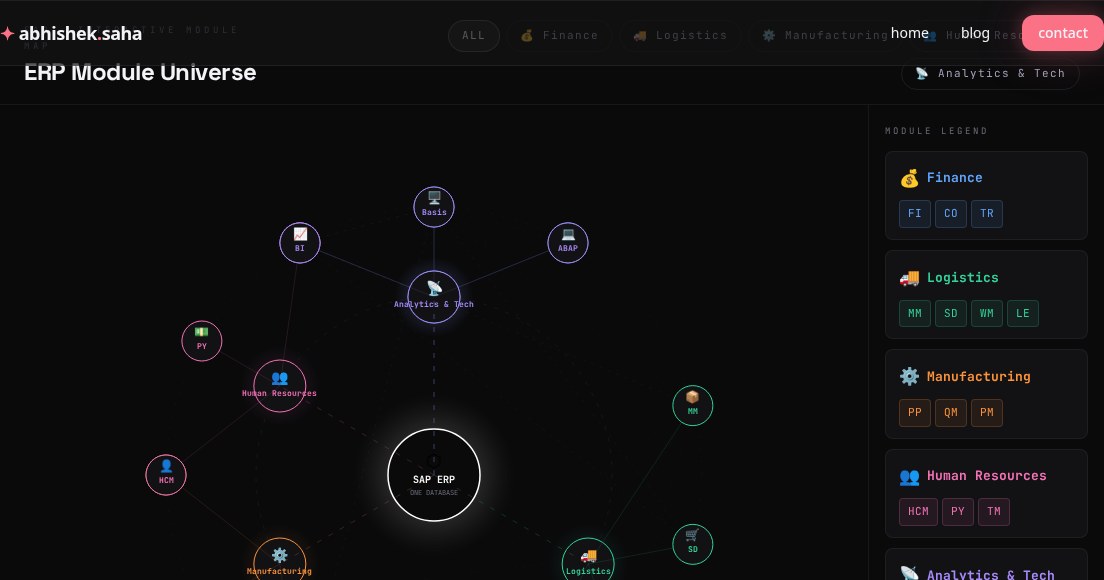
Task: Select Analytics & Tech filter pill
Action: click(x=990, y=73)
